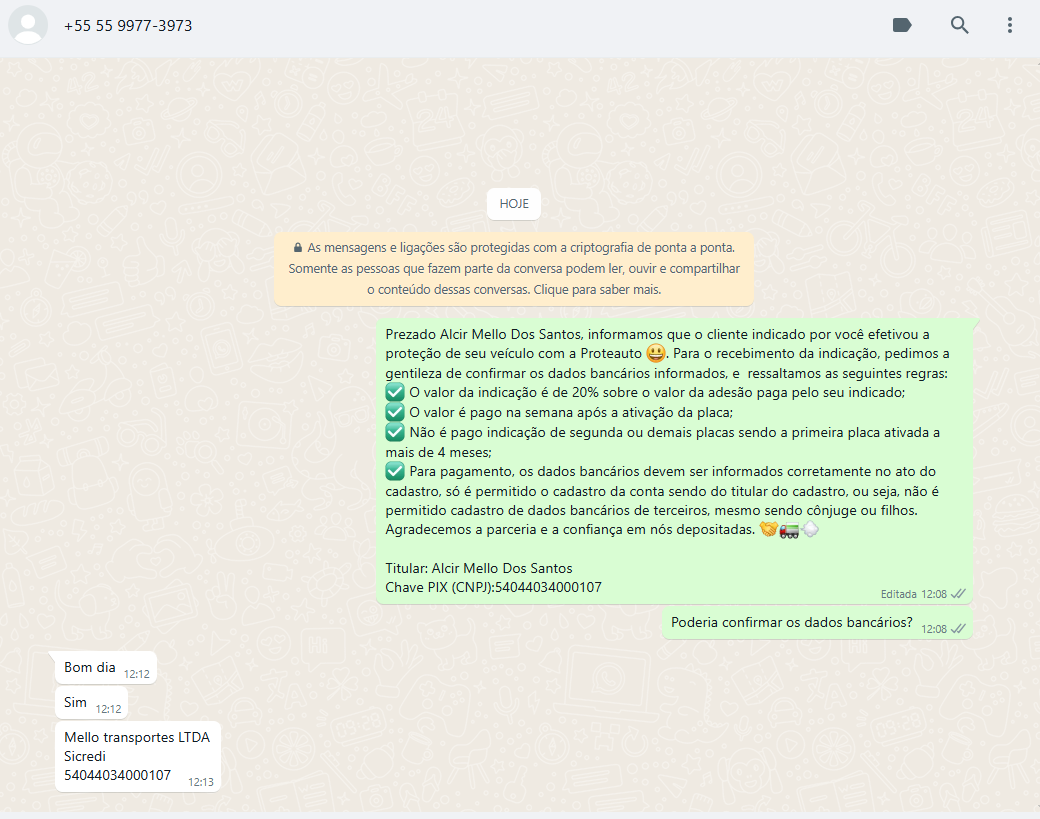1040x819 pixels.
Task: Select the received 'Sim' message bubble
Action: 76,703
